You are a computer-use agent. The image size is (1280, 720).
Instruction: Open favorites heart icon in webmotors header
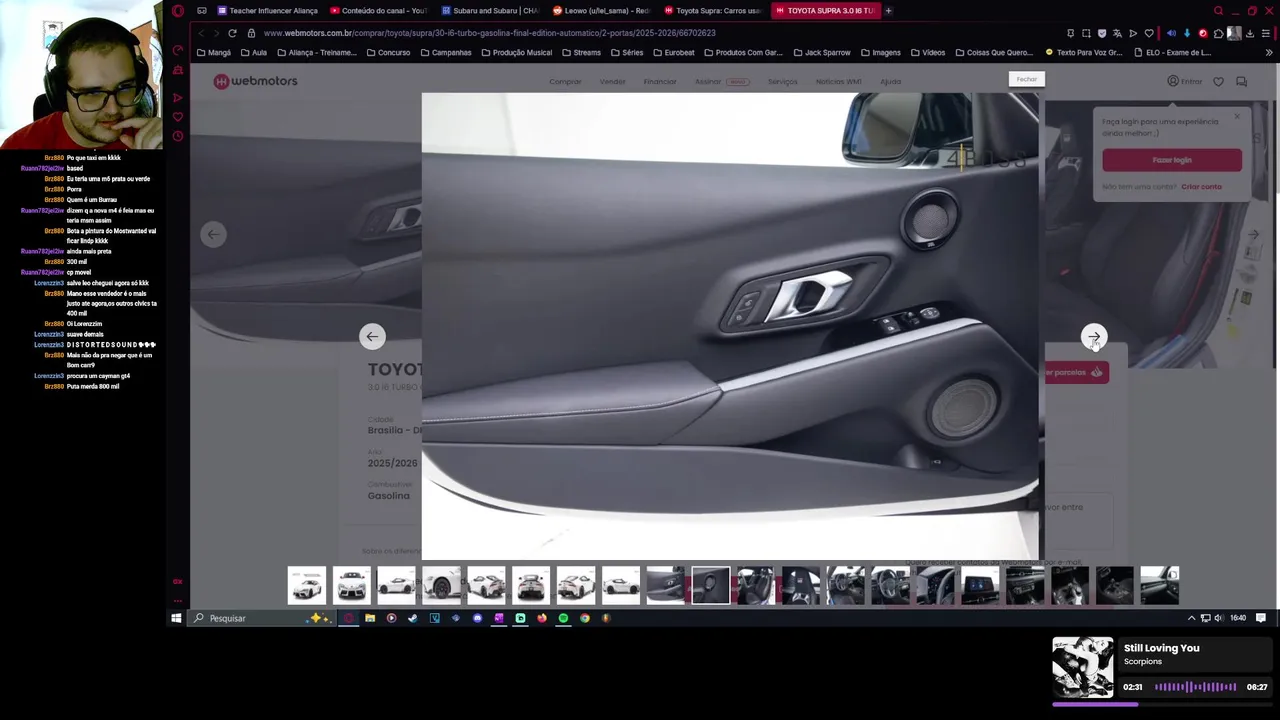(x=1218, y=82)
